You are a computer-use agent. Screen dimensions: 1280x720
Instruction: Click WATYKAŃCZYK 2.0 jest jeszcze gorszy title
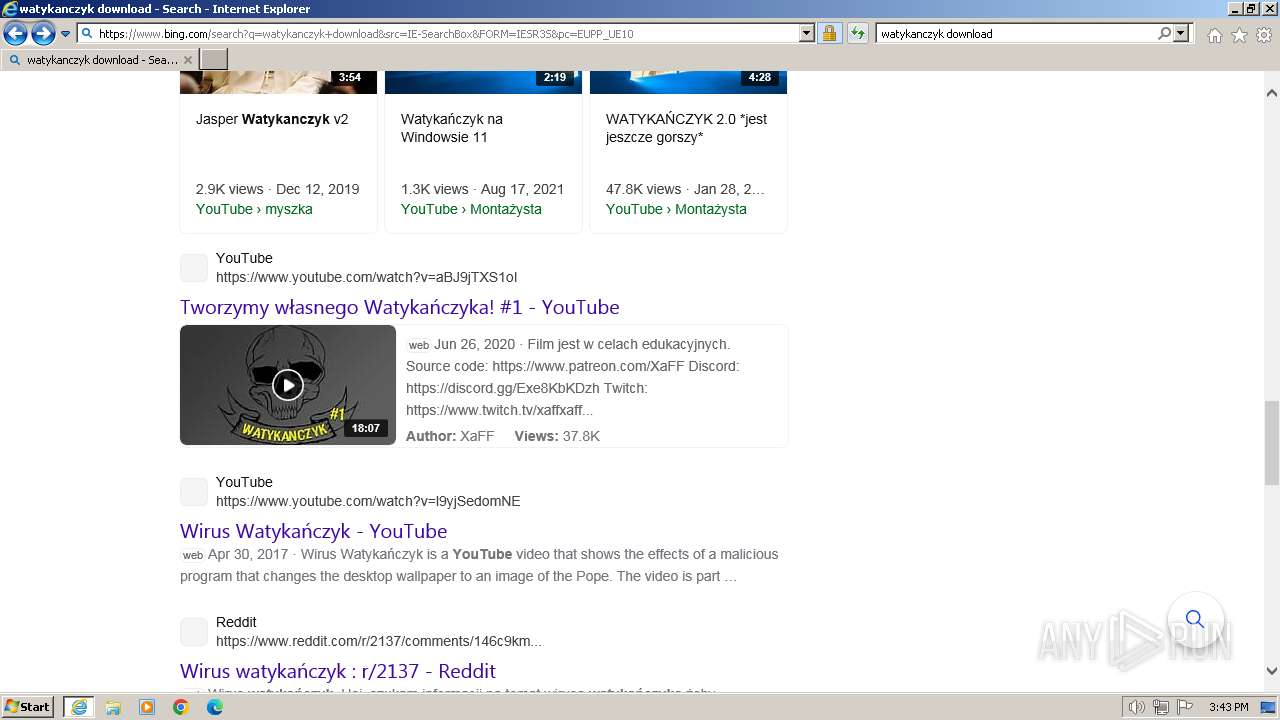pyautogui.click(x=686, y=128)
